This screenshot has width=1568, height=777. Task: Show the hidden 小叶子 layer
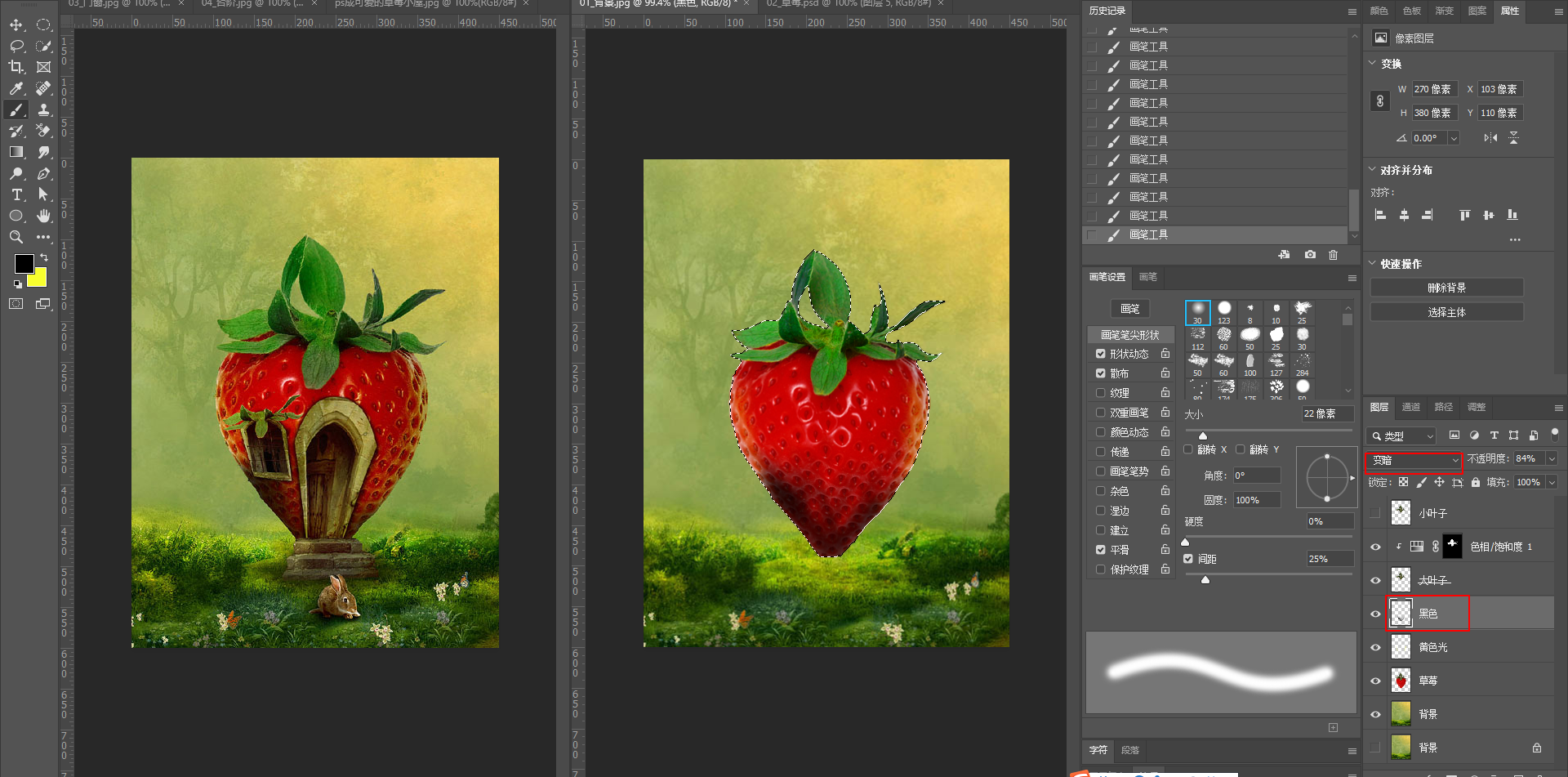click(1375, 513)
